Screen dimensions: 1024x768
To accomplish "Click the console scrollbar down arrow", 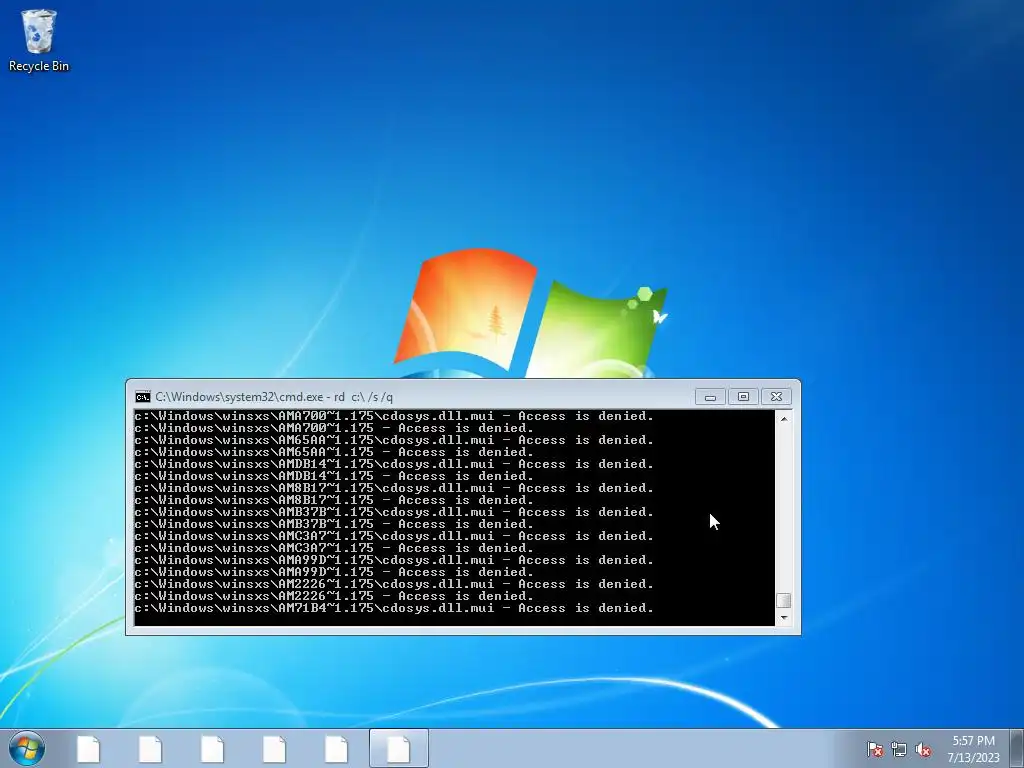I will [x=784, y=617].
